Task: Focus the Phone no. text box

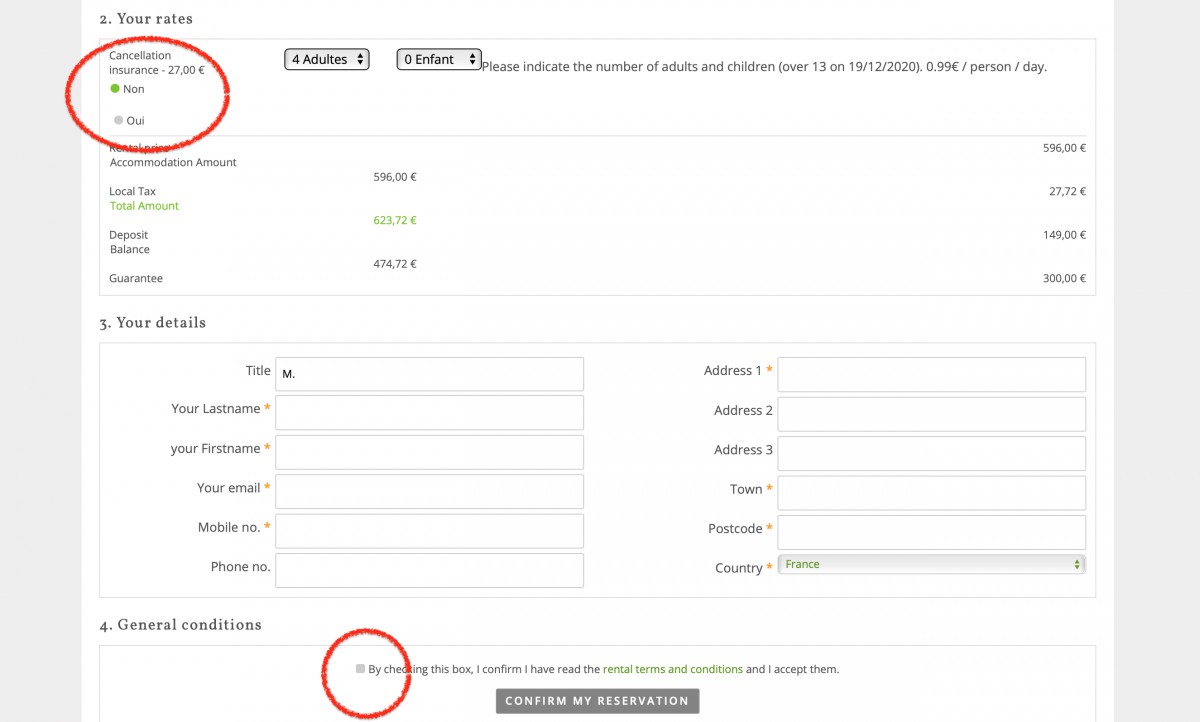Action: pyautogui.click(x=429, y=570)
